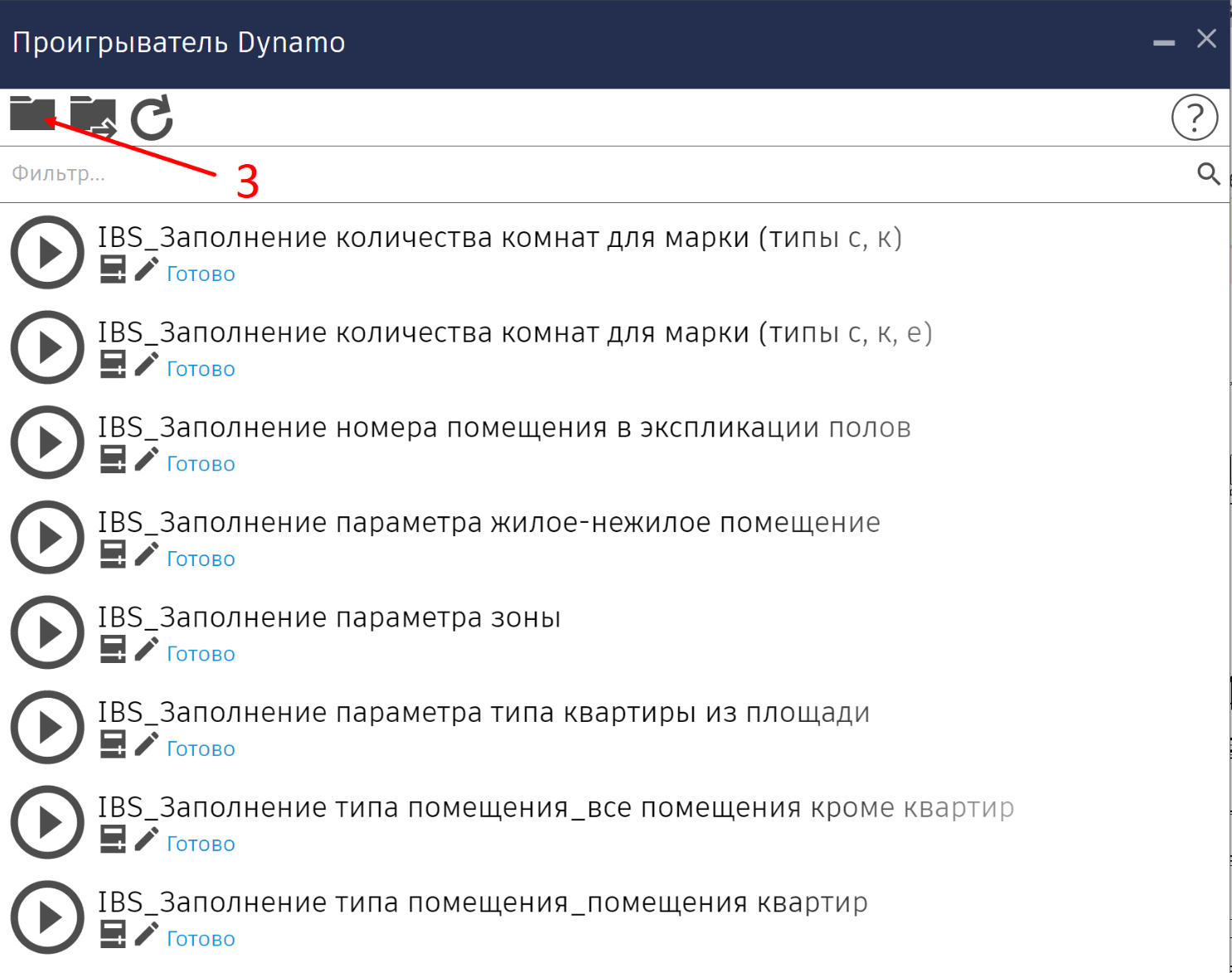Screen dimensions: 1232x973
Task: Click Готово under «типа квартиры из площади»
Action: [x=201, y=749]
